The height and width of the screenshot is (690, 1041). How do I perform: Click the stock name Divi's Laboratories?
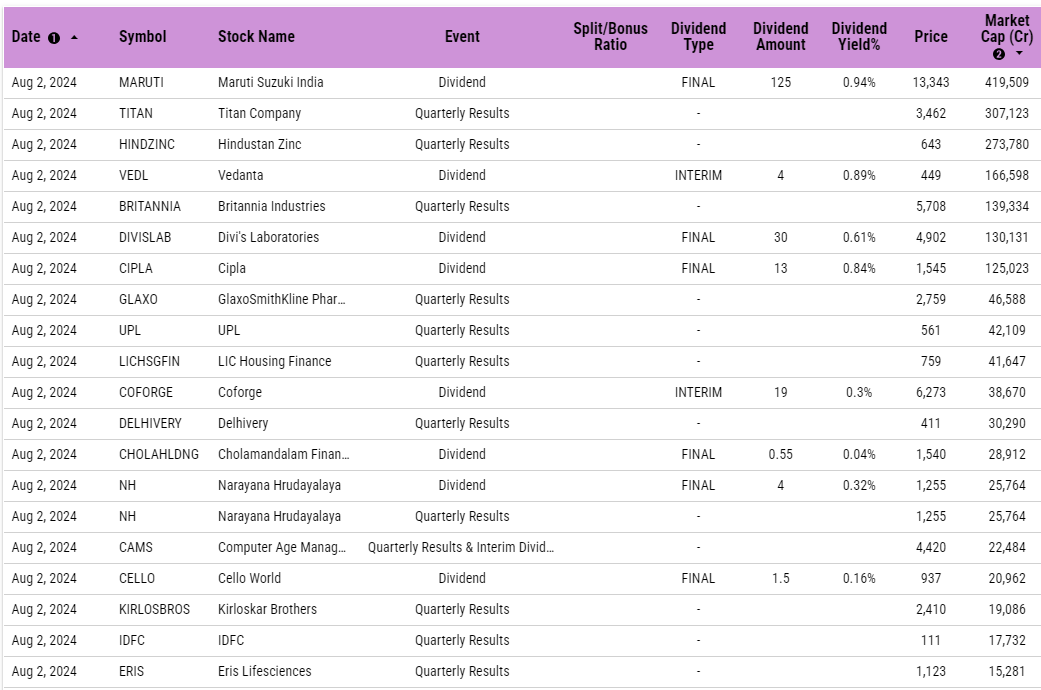268,237
